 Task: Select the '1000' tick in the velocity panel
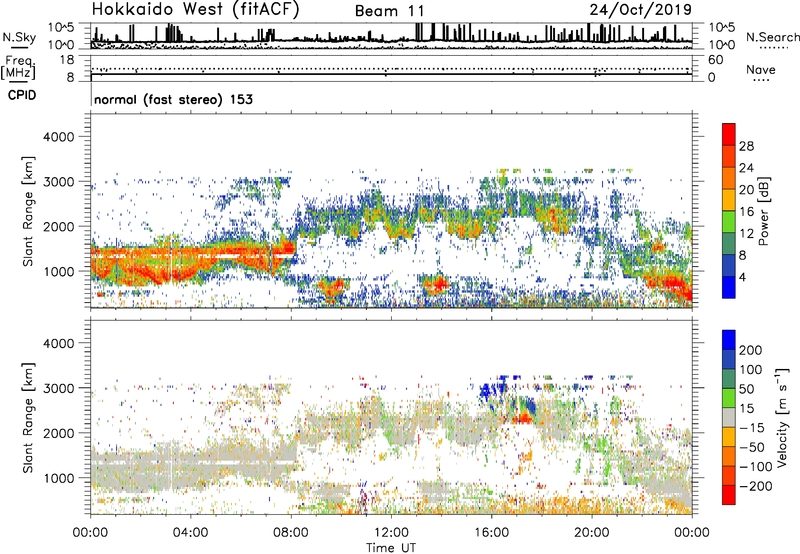pos(58,478)
